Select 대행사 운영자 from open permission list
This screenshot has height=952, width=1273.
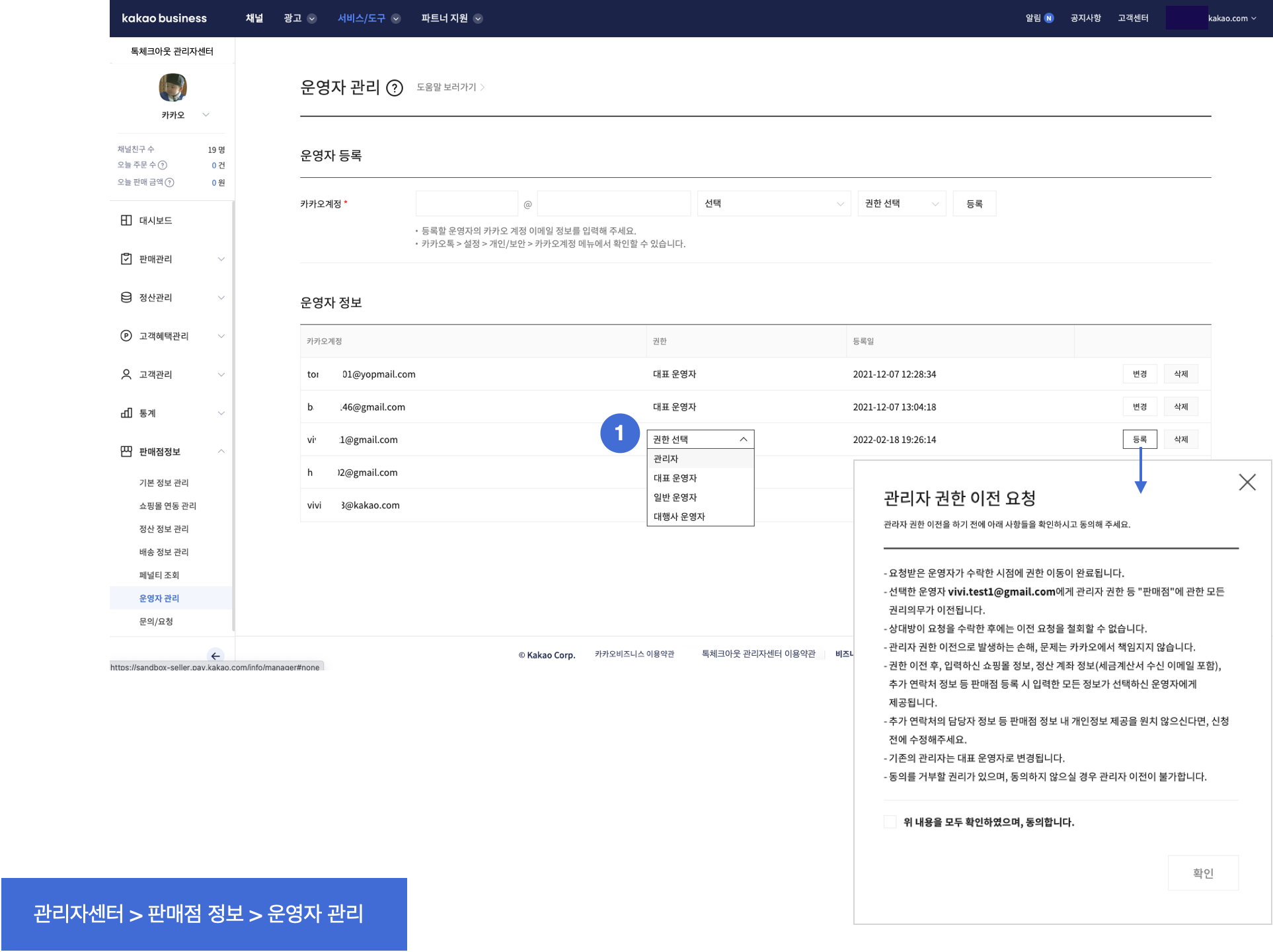(x=679, y=516)
